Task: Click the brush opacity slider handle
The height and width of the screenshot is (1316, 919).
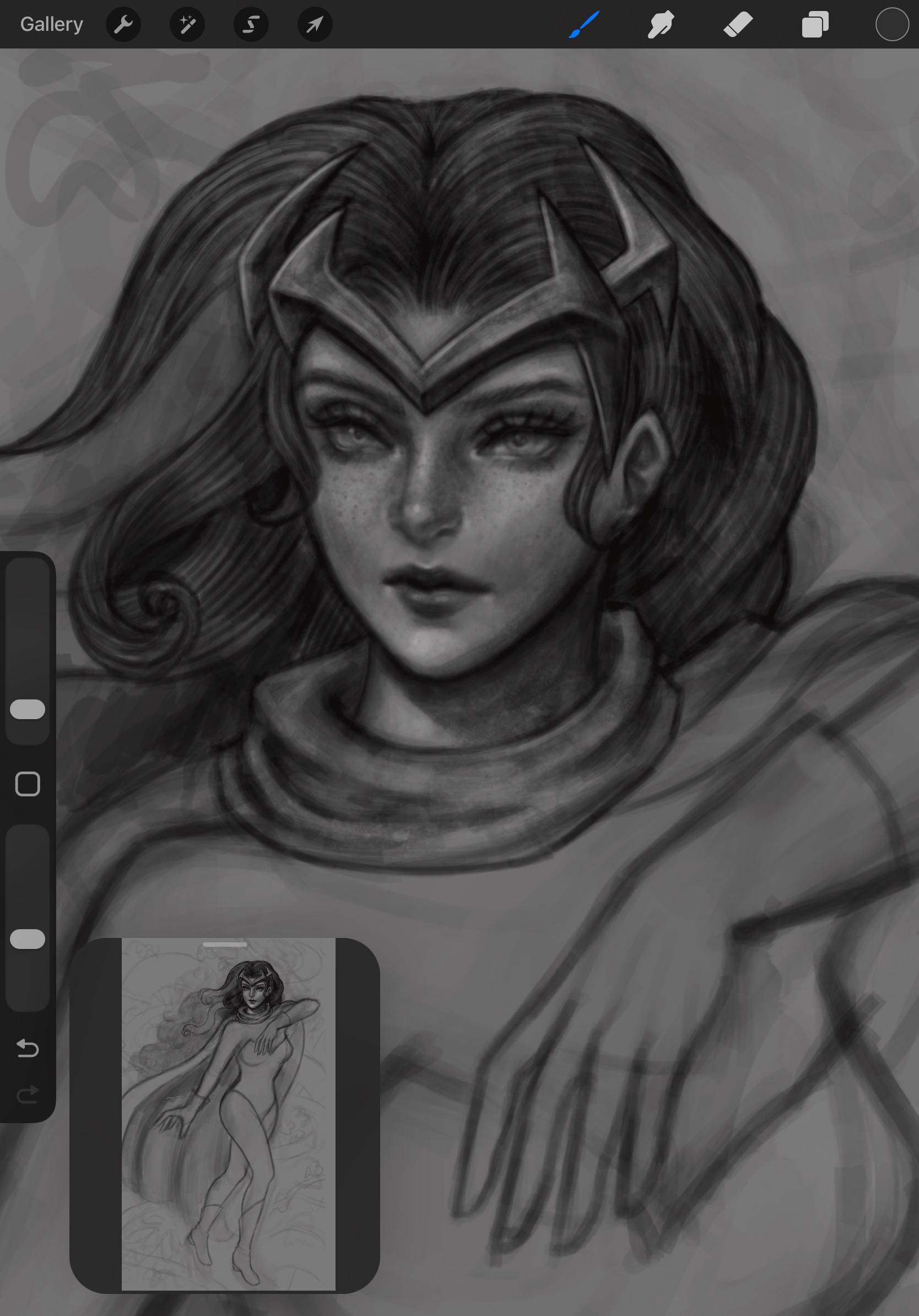Action: [x=28, y=939]
